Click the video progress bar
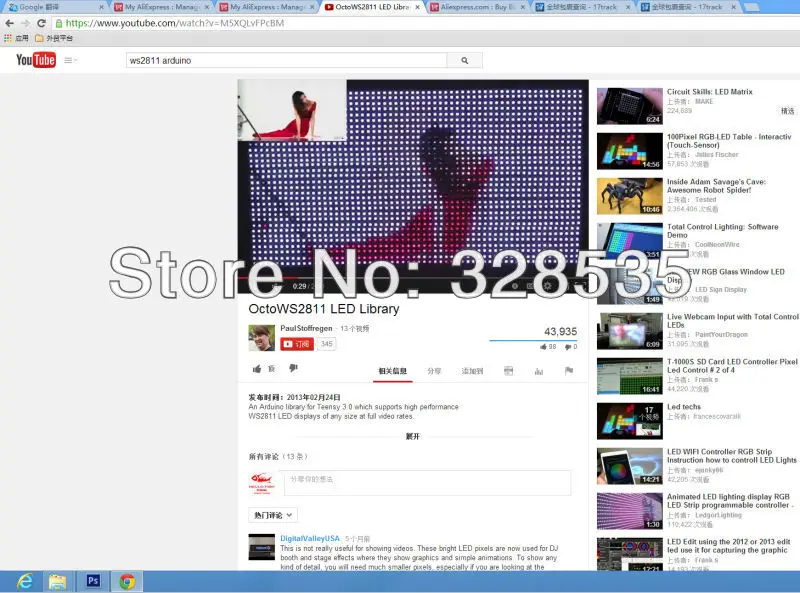Viewport: 800px width, 593px height. point(413,278)
